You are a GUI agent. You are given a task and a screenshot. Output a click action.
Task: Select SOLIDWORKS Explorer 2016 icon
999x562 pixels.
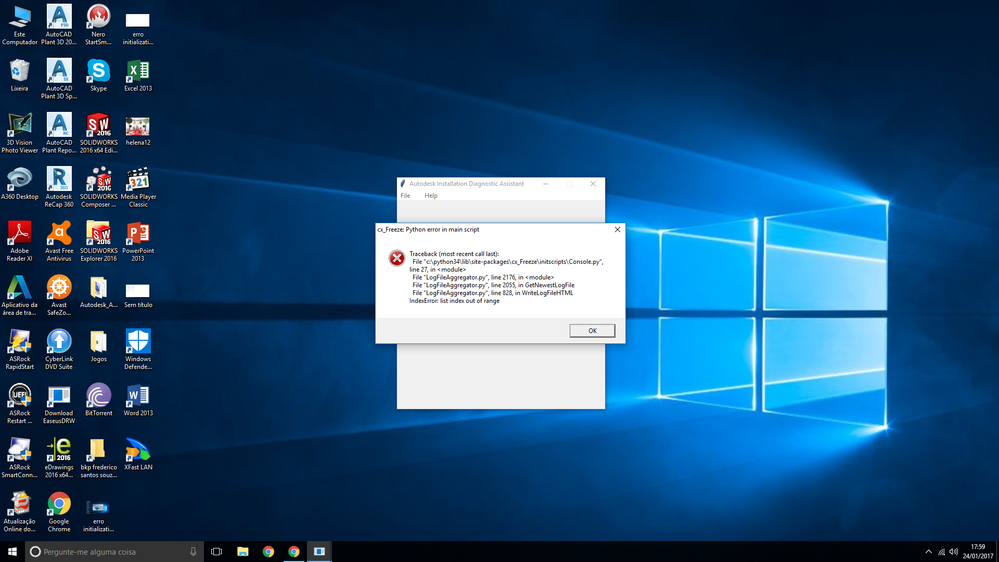(98, 241)
